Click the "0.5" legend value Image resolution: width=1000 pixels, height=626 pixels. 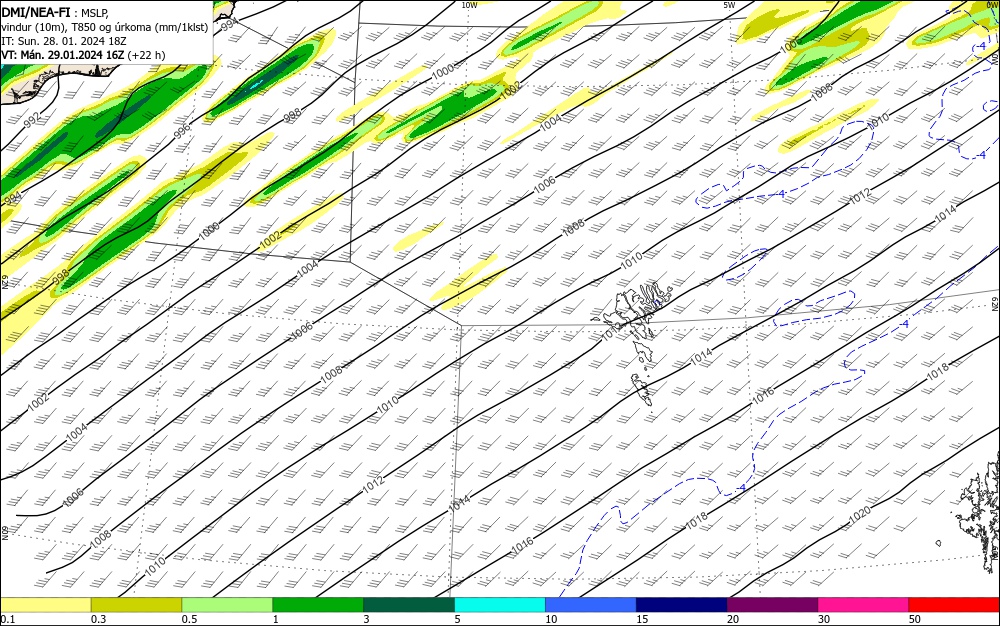point(189,619)
